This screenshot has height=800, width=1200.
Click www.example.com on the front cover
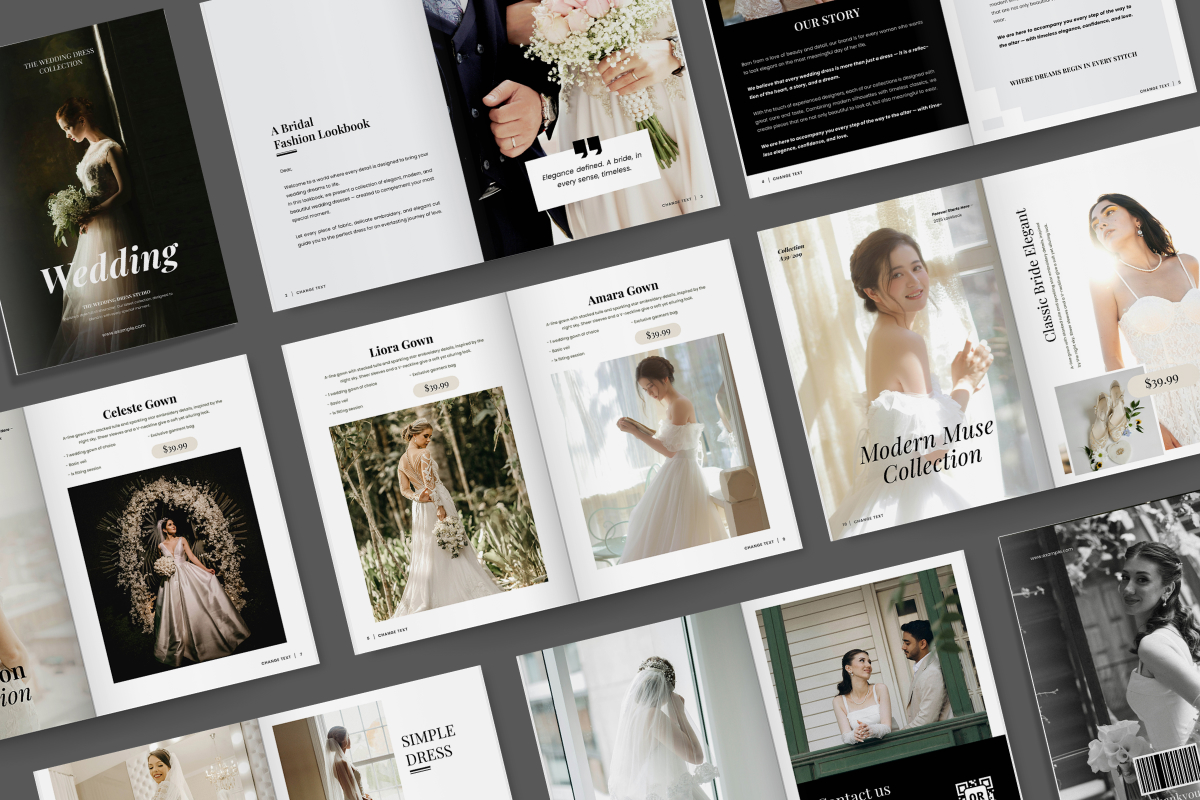point(124,327)
